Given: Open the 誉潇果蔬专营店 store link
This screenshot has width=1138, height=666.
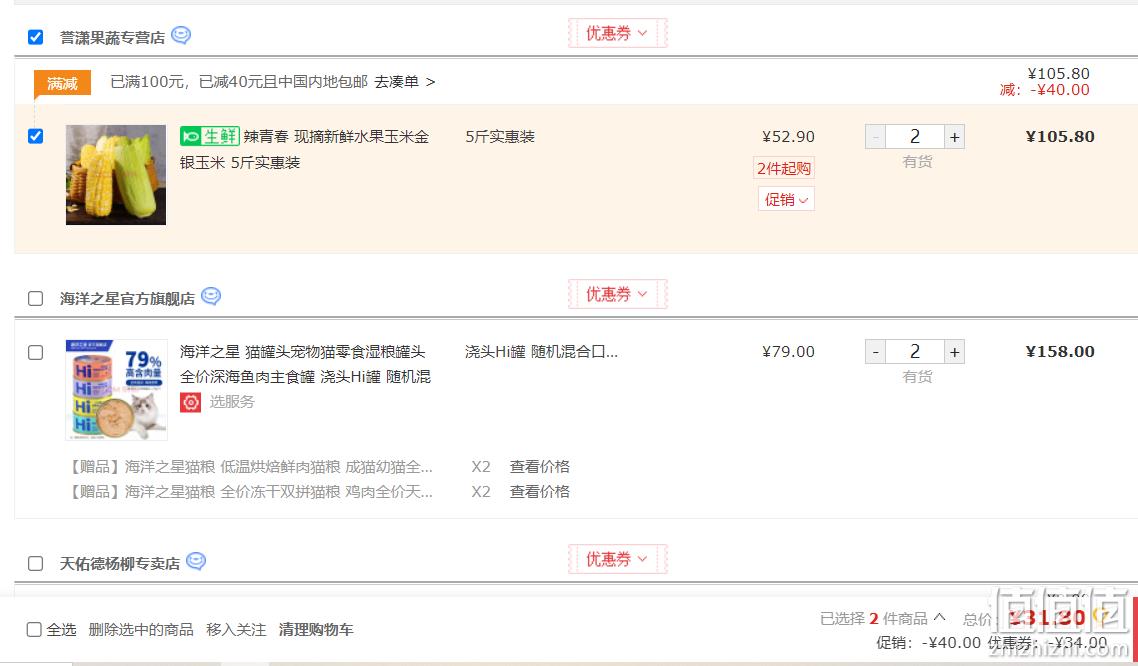Looking at the screenshot, I should point(112,38).
